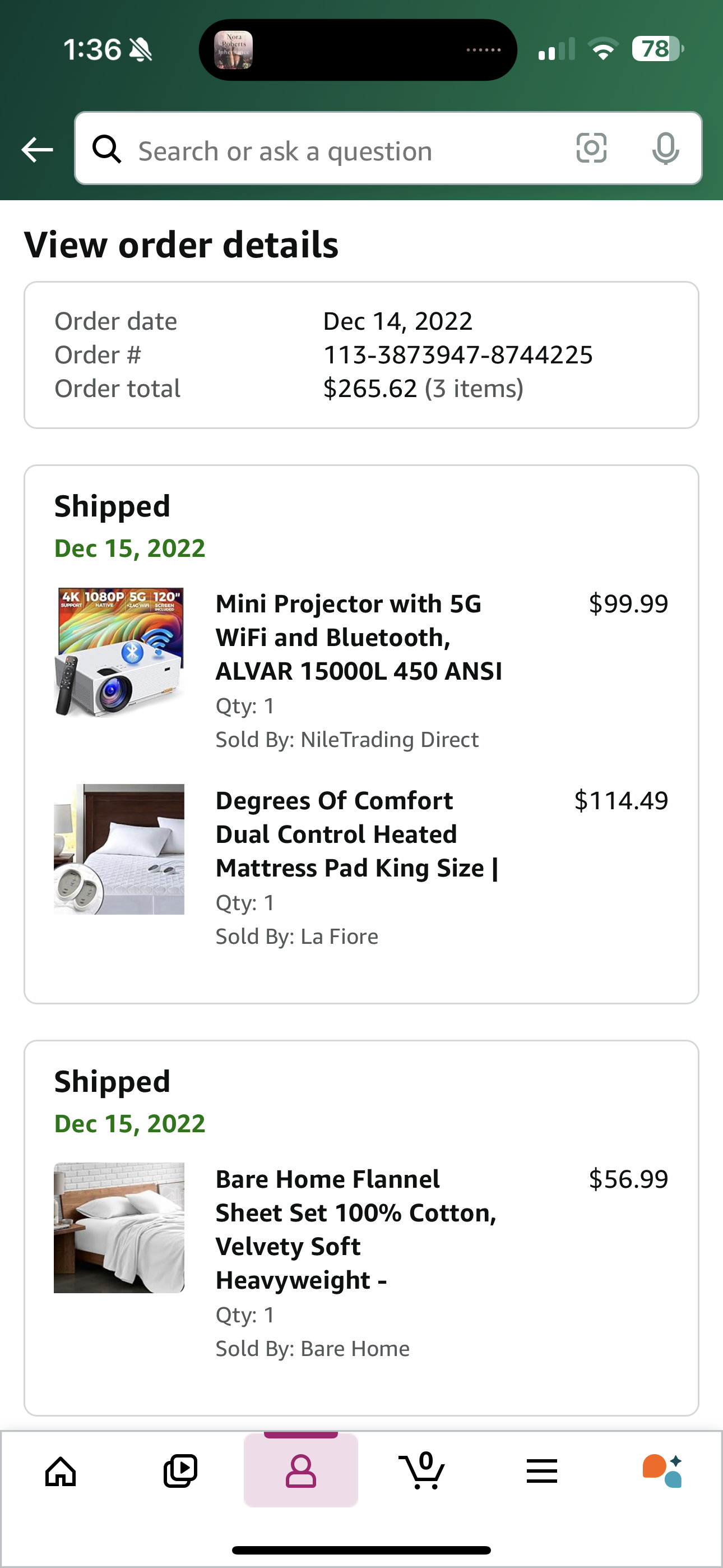Tap magnifying glass search icon
Image resolution: width=723 pixels, height=1568 pixels.
coord(106,149)
